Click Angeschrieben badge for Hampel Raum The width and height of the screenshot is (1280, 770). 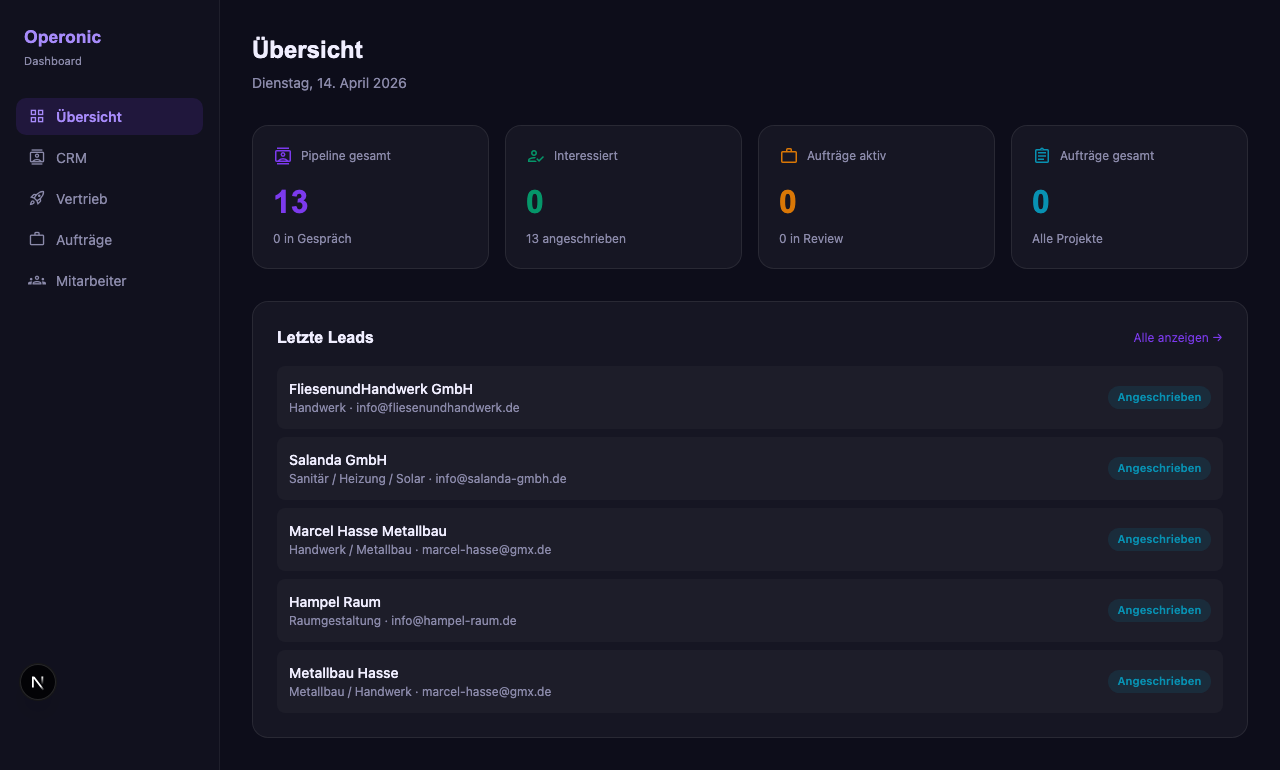pyautogui.click(x=1159, y=610)
